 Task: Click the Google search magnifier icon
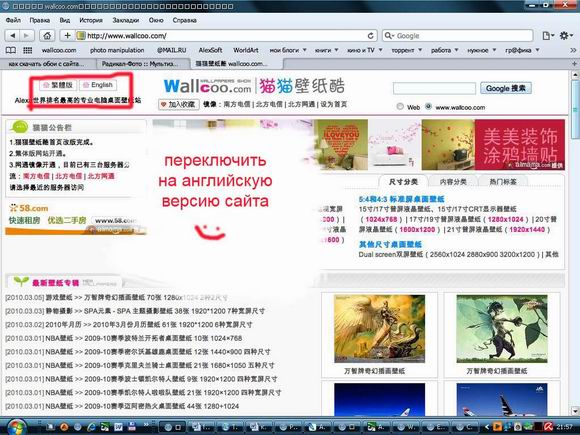coord(389,36)
